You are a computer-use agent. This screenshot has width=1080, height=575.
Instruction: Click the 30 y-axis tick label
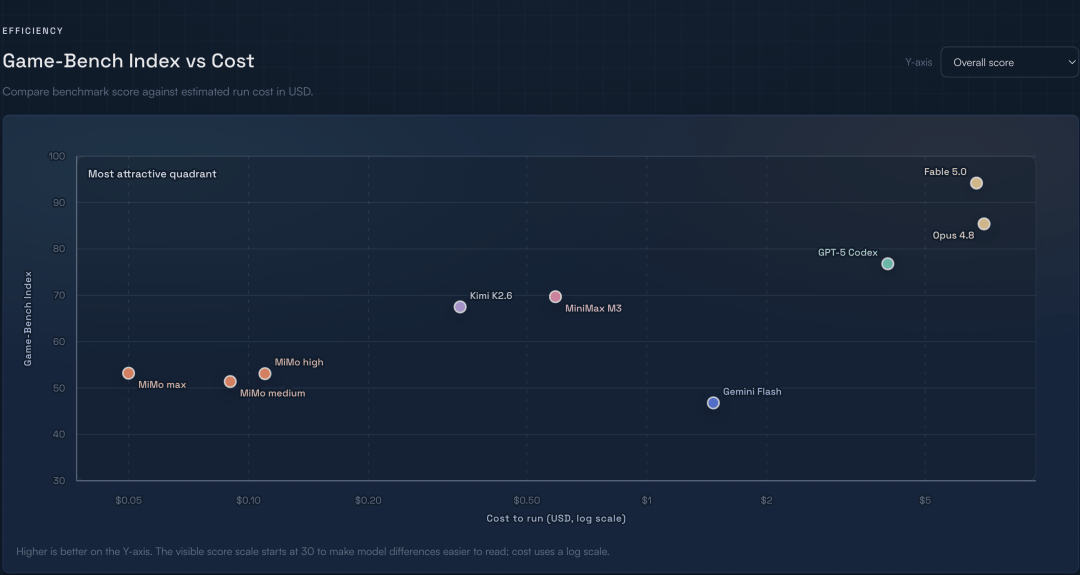click(x=59, y=481)
